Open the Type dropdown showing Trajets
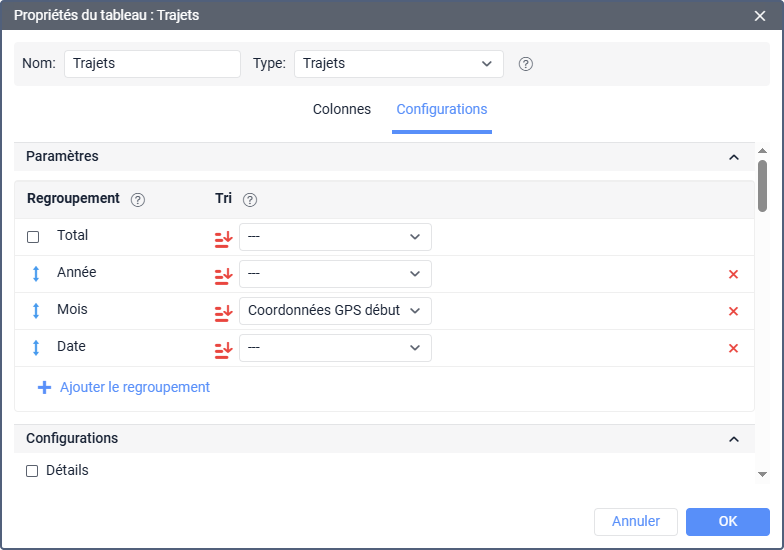Screen dimensions: 784x550 [398, 64]
